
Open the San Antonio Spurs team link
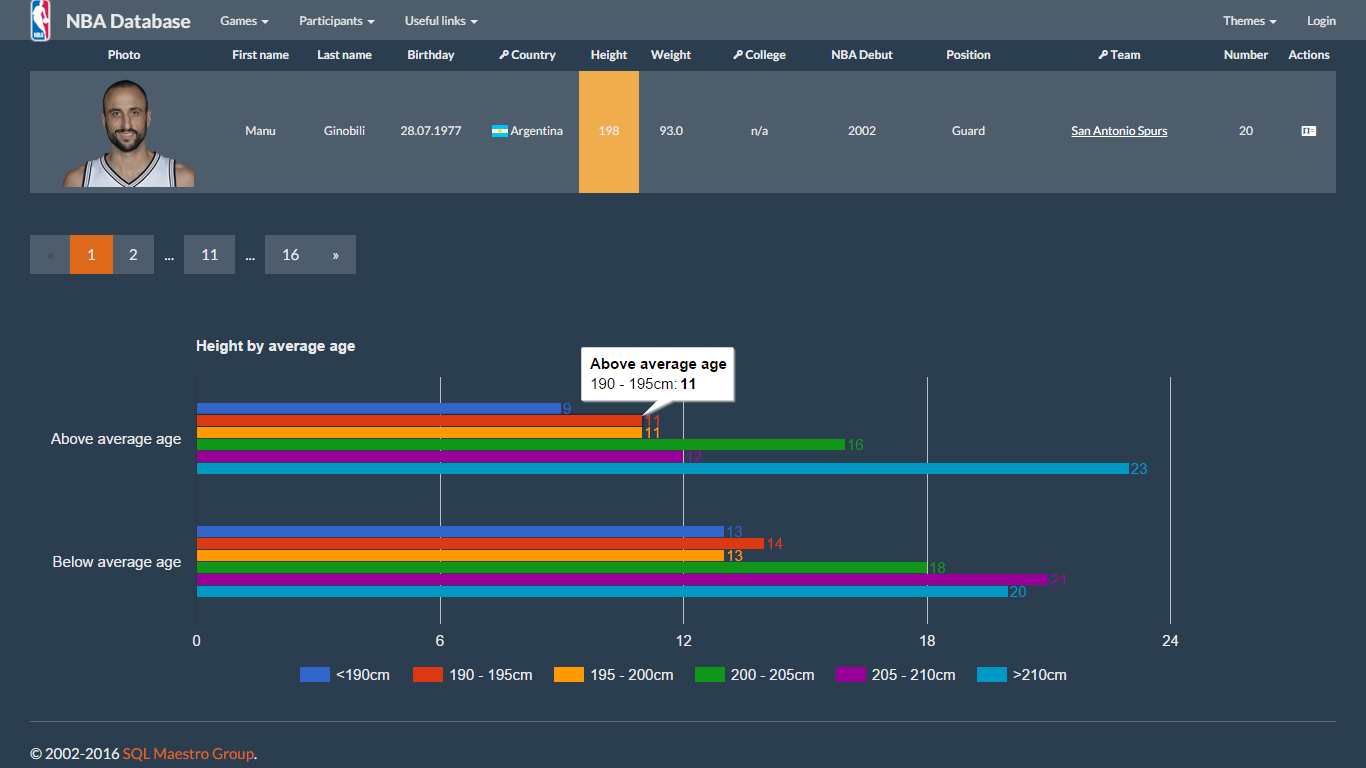[x=1119, y=131]
